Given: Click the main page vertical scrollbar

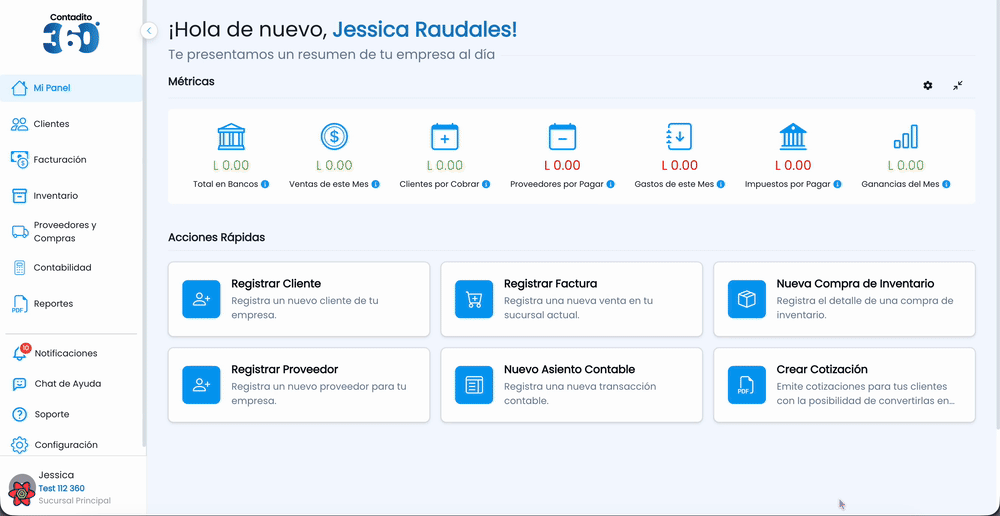Looking at the screenshot, I should tap(997, 214).
